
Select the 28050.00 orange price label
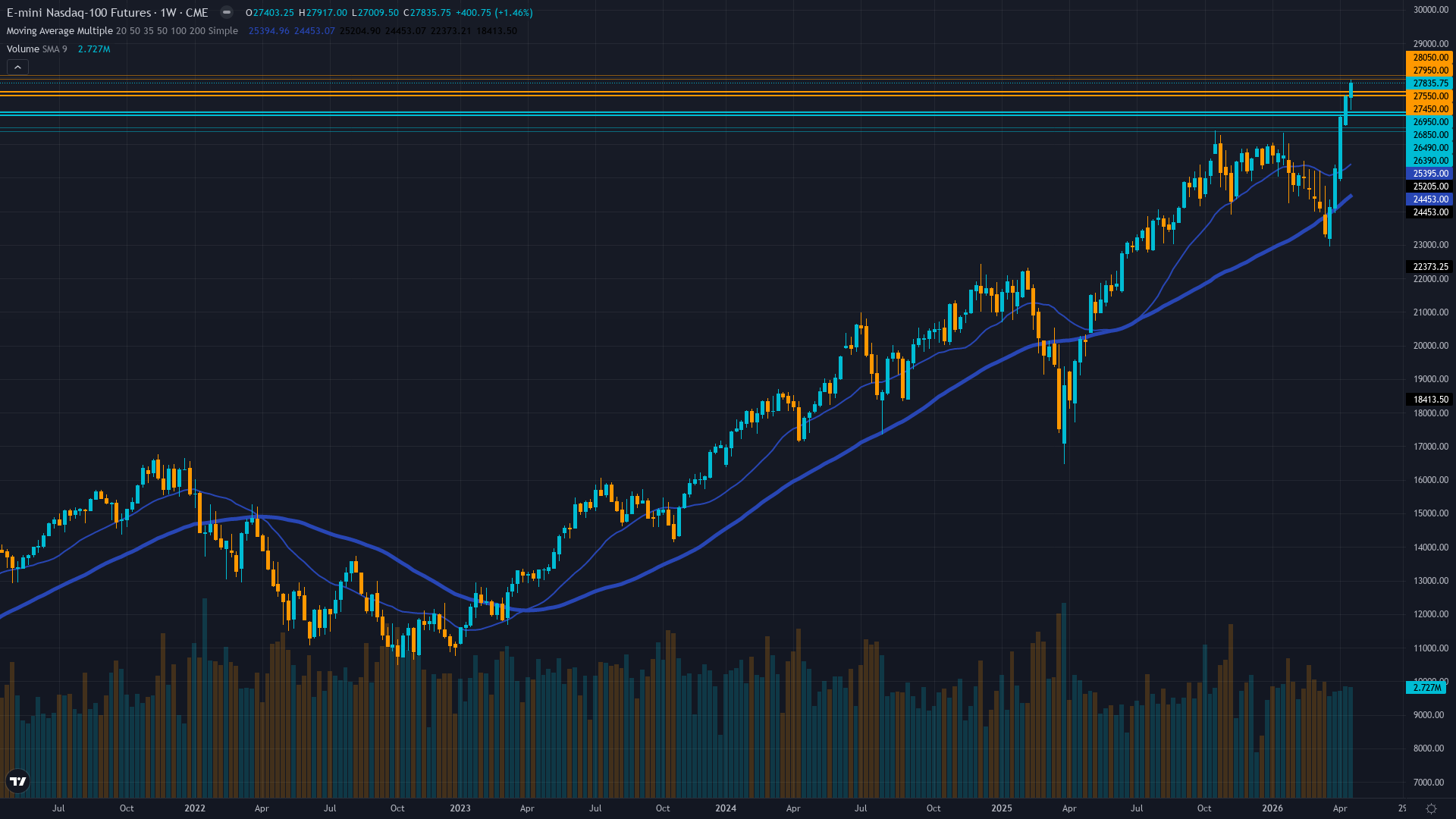[x=1429, y=58]
